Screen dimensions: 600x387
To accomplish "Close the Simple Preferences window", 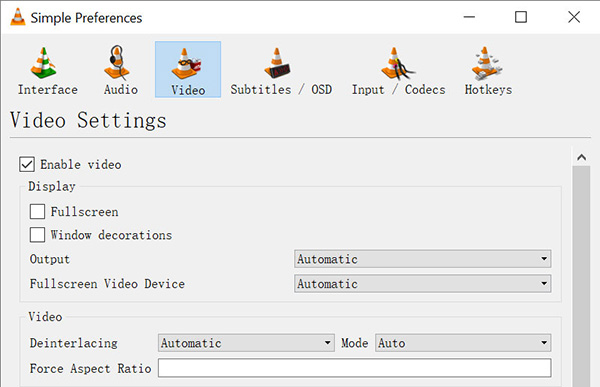I will (x=574, y=17).
